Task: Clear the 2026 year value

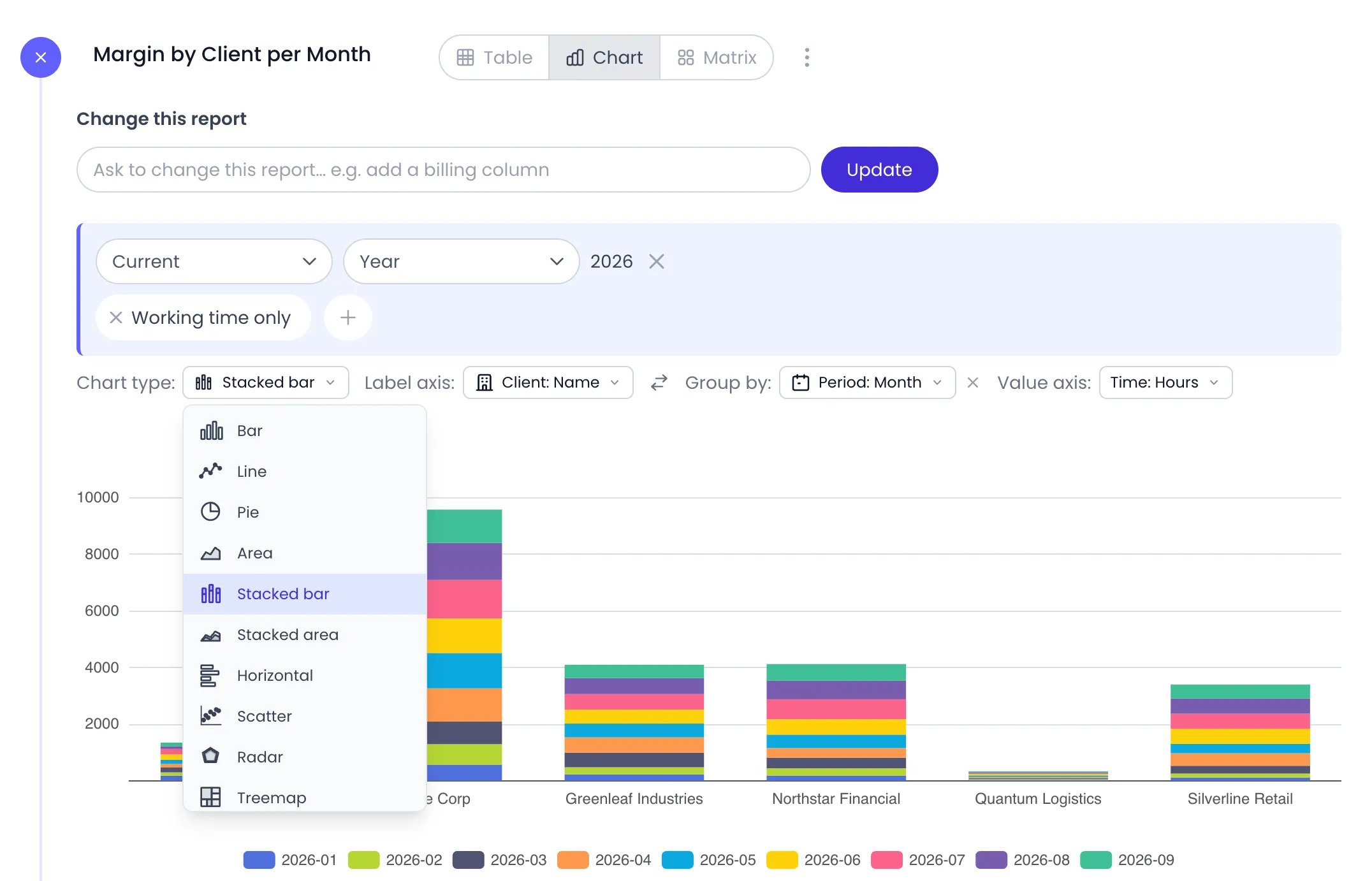Action: point(657,261)
